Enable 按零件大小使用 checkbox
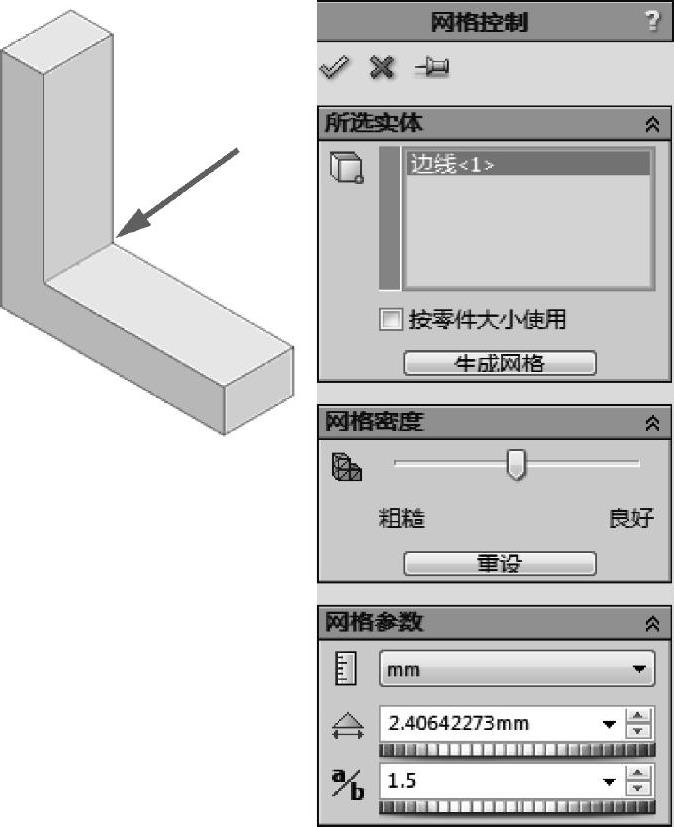 (x=391, y=320)
